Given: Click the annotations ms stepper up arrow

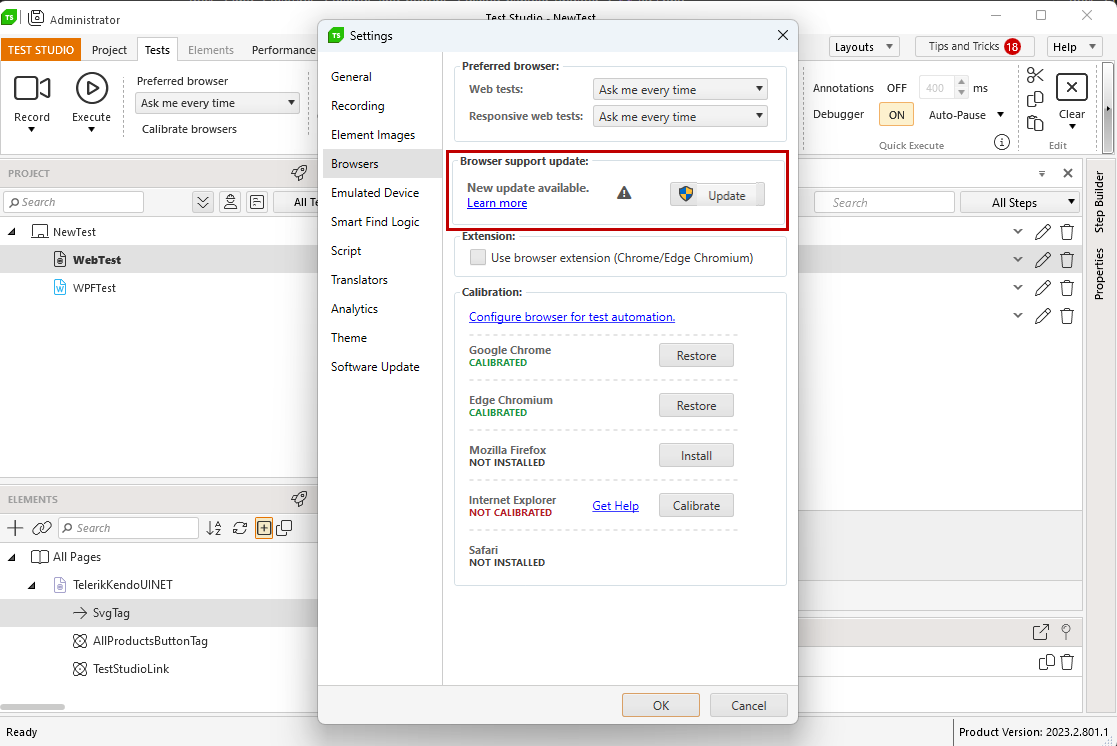Looking at the screenshot, I should pos(961,83).
